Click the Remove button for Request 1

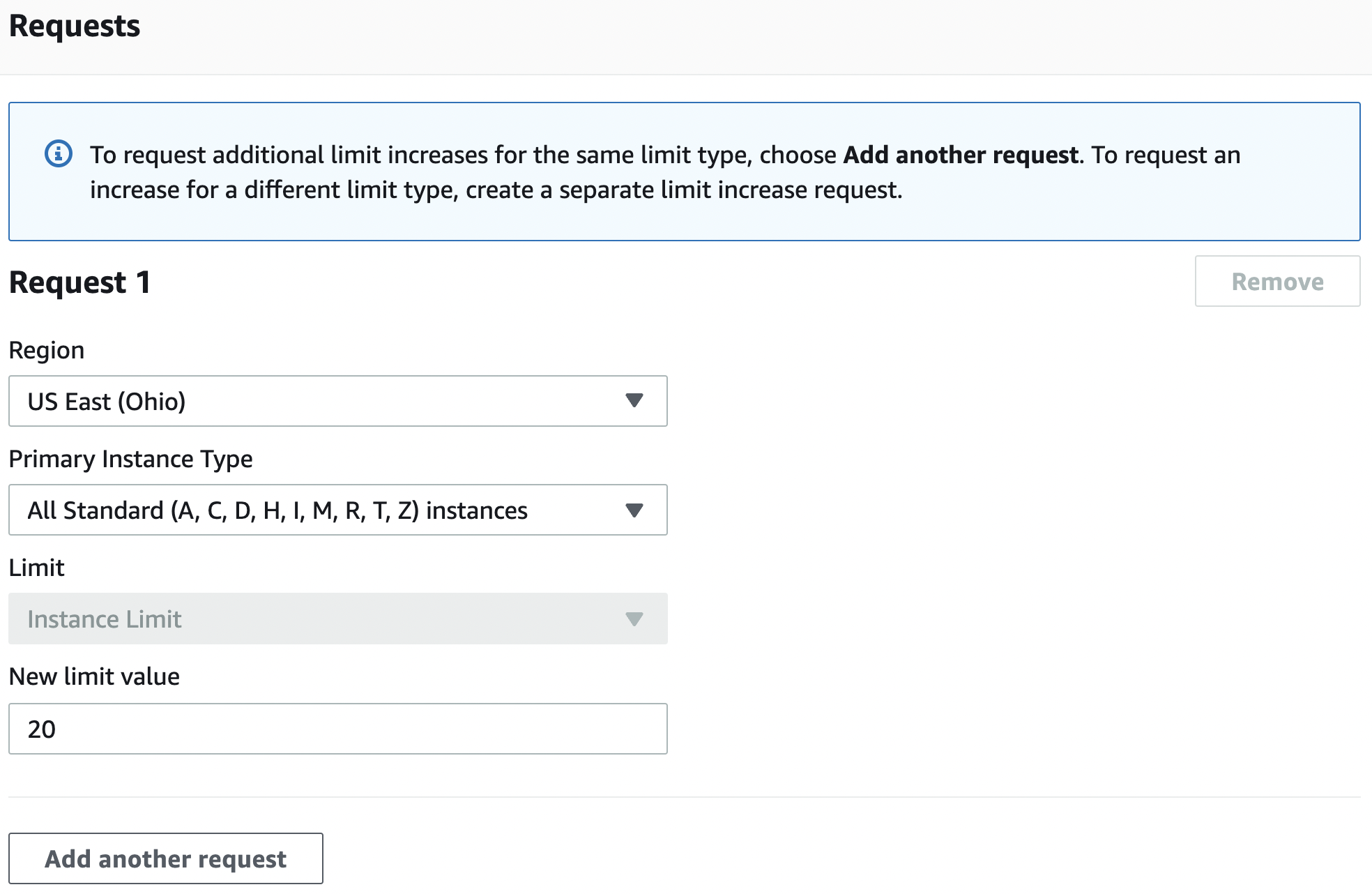coord(1277,281)
